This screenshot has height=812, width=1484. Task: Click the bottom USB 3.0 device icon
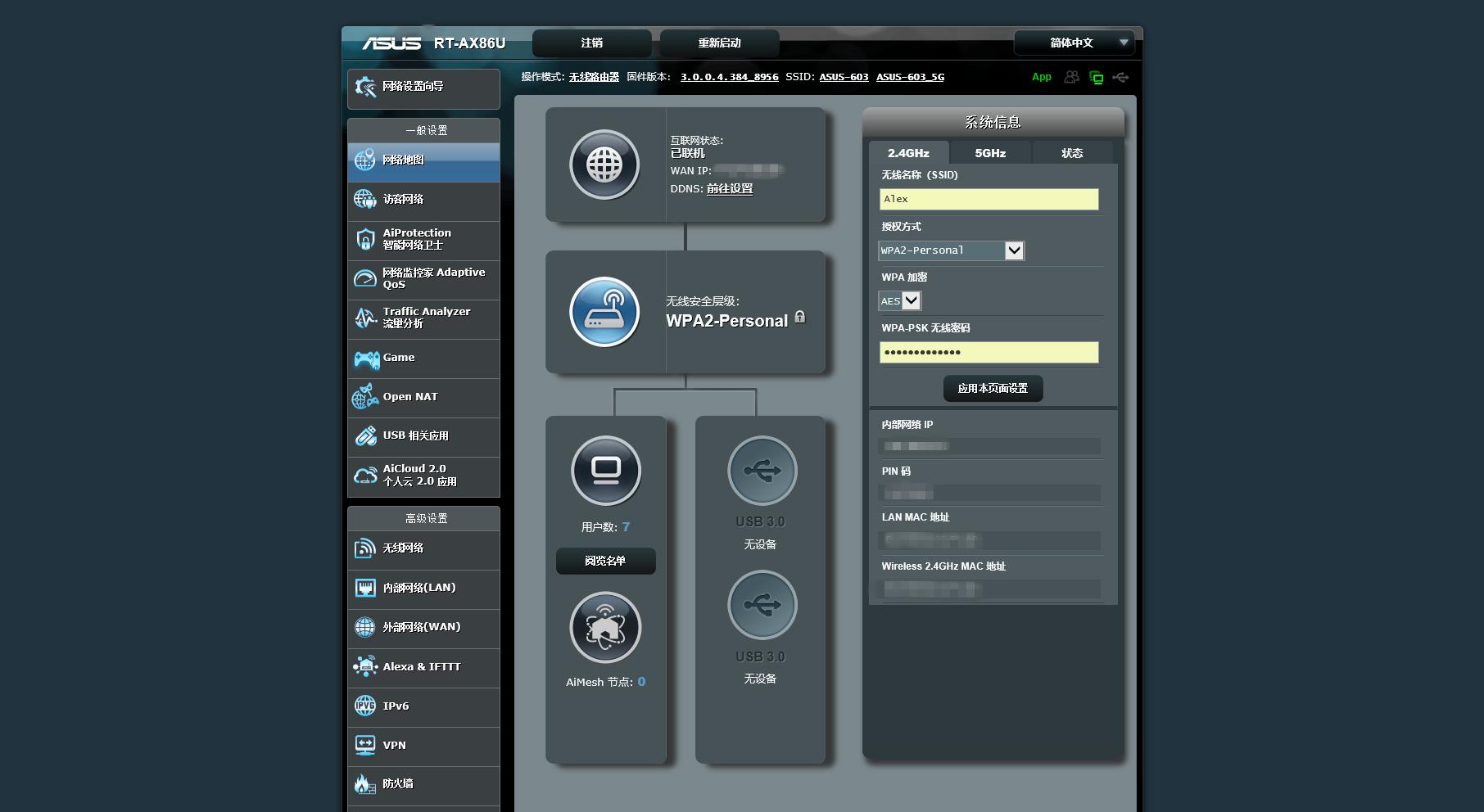pos(762,605)
